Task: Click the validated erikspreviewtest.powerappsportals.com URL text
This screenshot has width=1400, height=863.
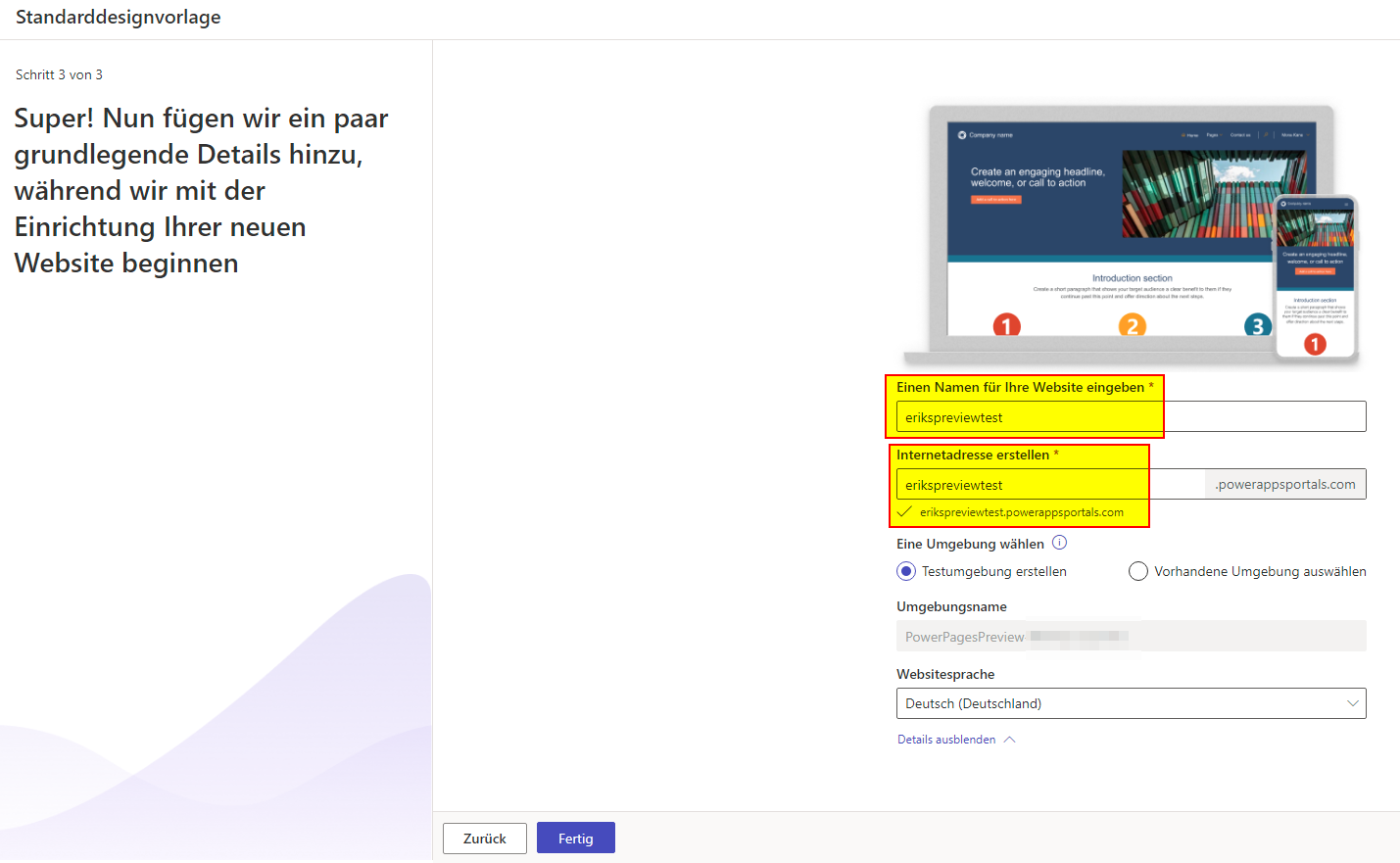Action: pos(1021,512)
